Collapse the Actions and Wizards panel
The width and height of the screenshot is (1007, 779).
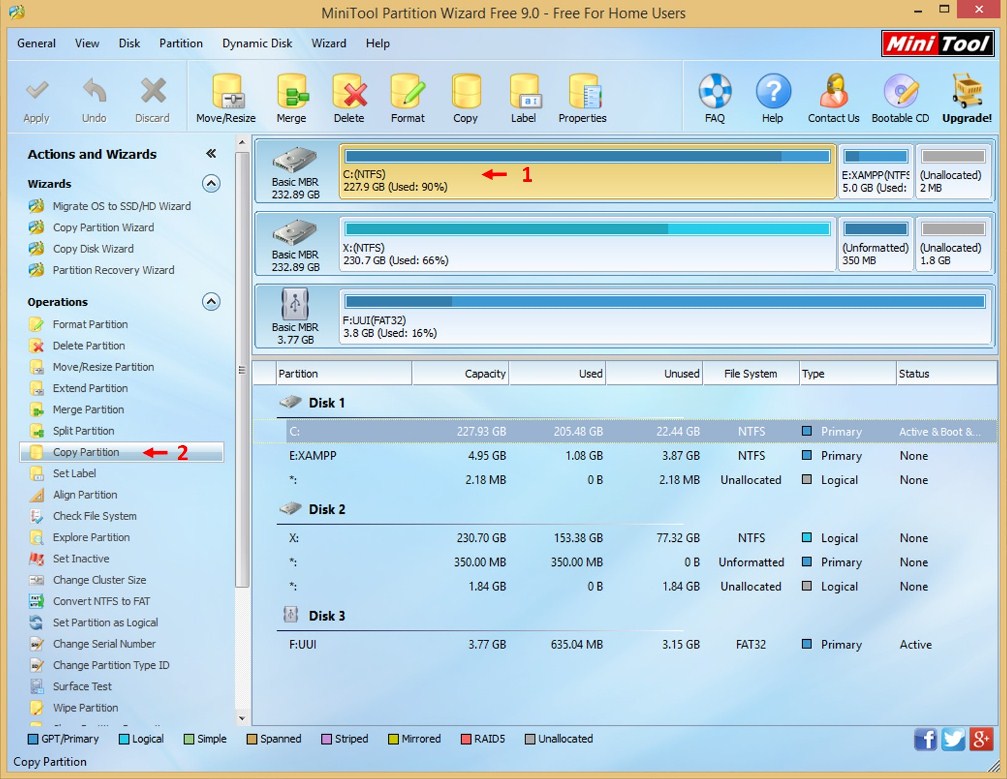click(x=211, y=153)
